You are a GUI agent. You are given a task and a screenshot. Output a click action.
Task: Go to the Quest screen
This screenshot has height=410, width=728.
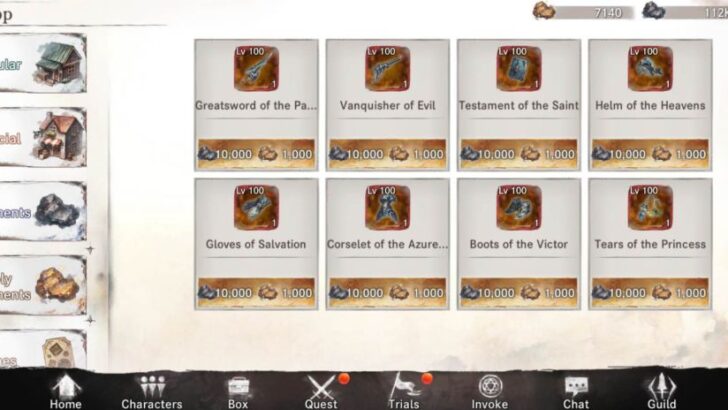(x=321, y=392)
